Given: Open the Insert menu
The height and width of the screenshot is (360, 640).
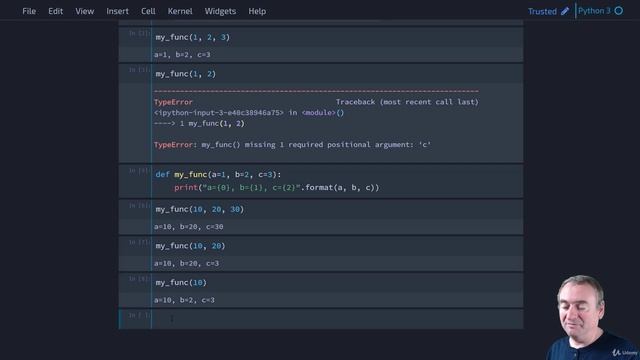Looking at the screenshot, I should point(118,11).
